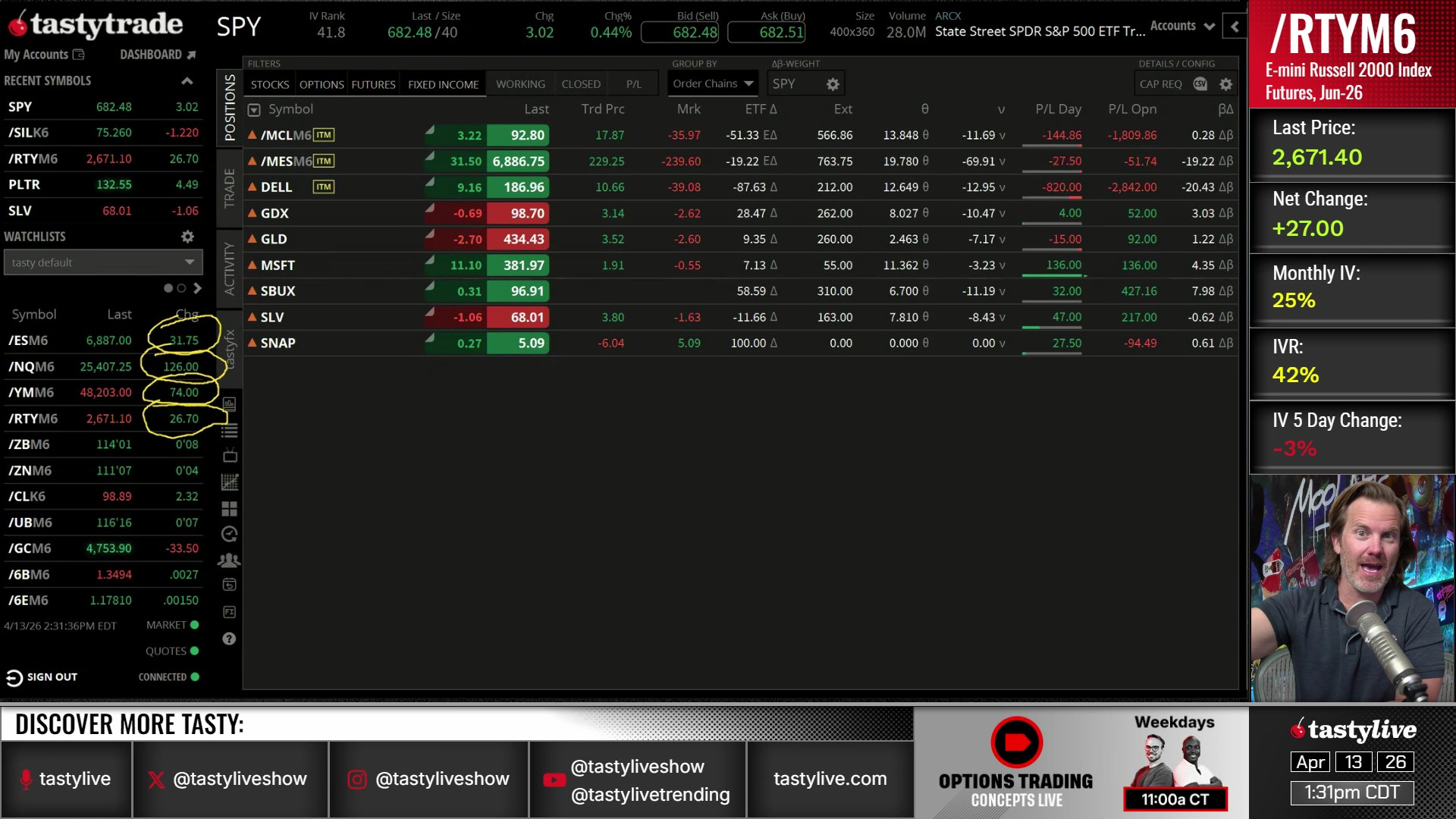Expand tasty default watchlist dropdown
1456x819 pixels.
point(103,262)
